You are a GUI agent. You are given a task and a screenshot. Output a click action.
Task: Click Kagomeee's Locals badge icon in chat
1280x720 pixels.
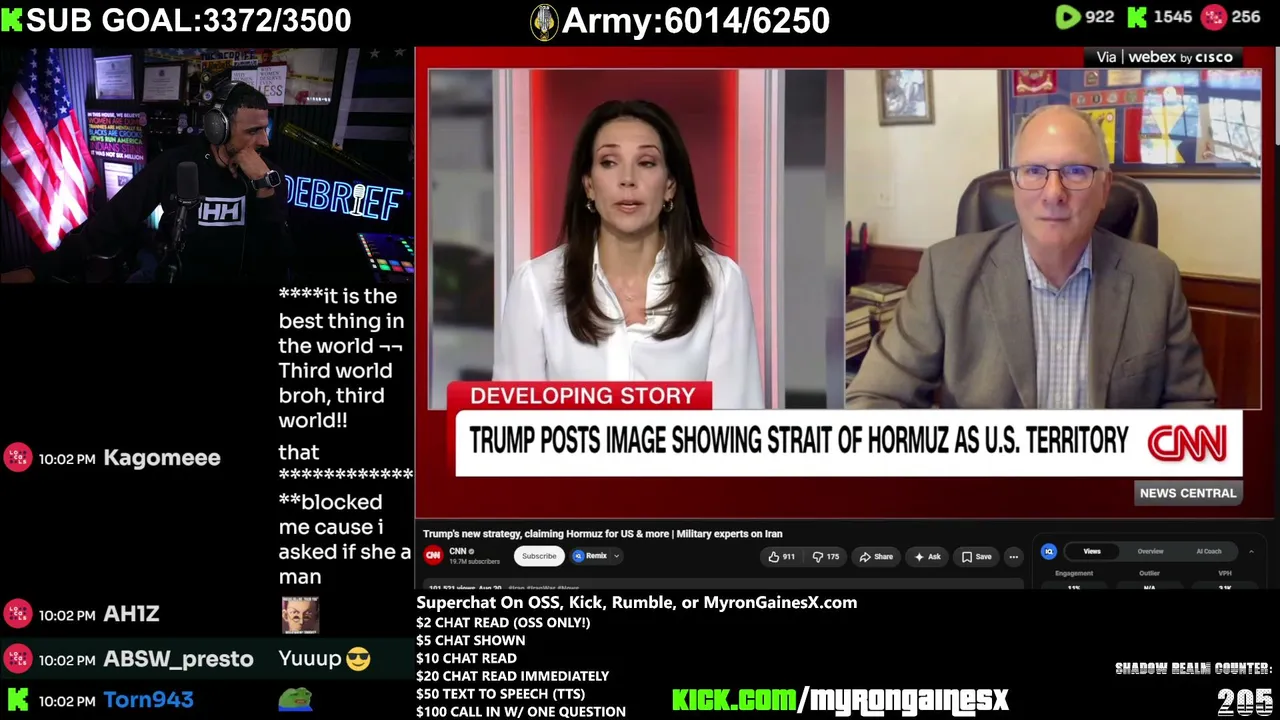tap(17, 458)
